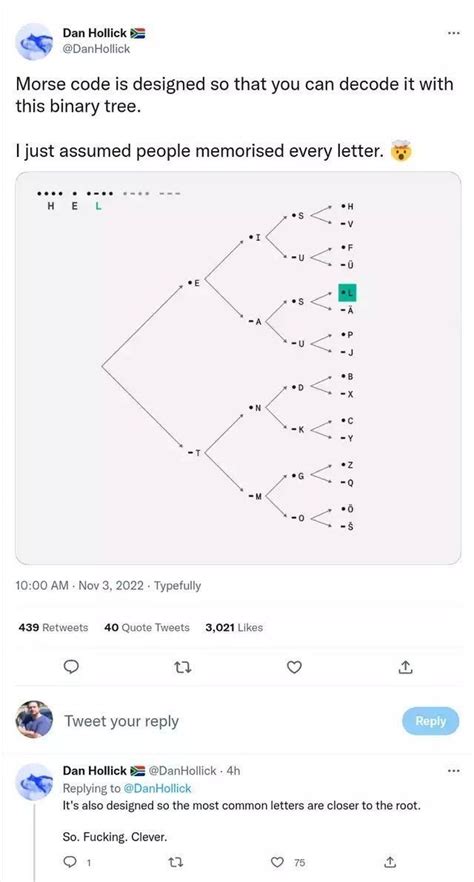
Task: Click the share icon under the main tweet
Action: (407, 667)
